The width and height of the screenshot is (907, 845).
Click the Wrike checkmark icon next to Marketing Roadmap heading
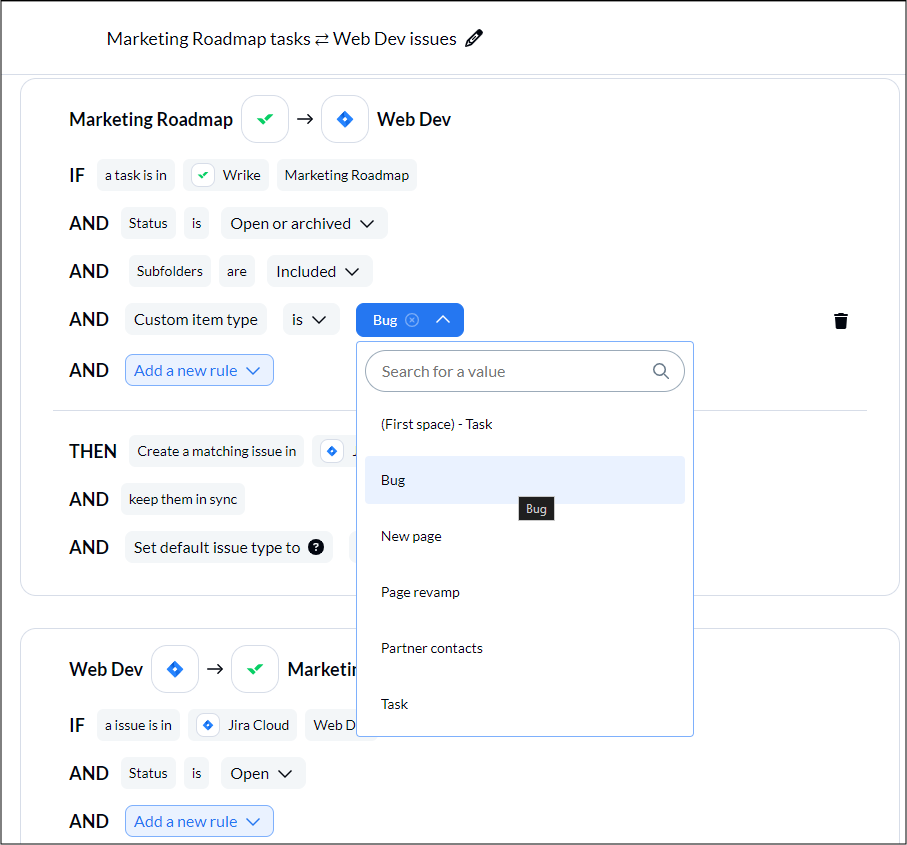[x=265, y=119]
